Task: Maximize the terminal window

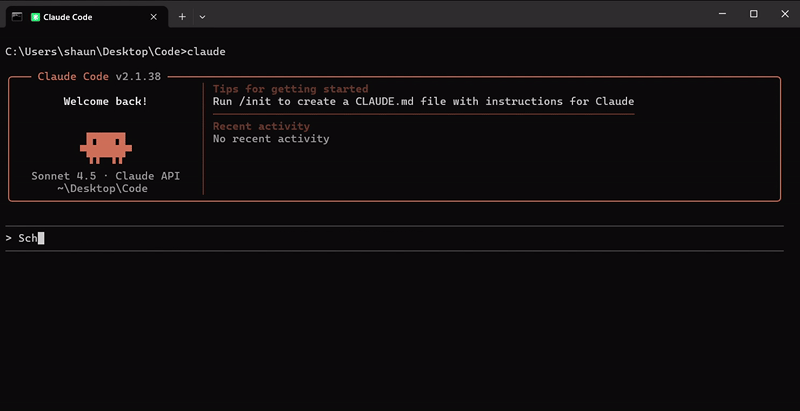Action: [x=754, y=14]
